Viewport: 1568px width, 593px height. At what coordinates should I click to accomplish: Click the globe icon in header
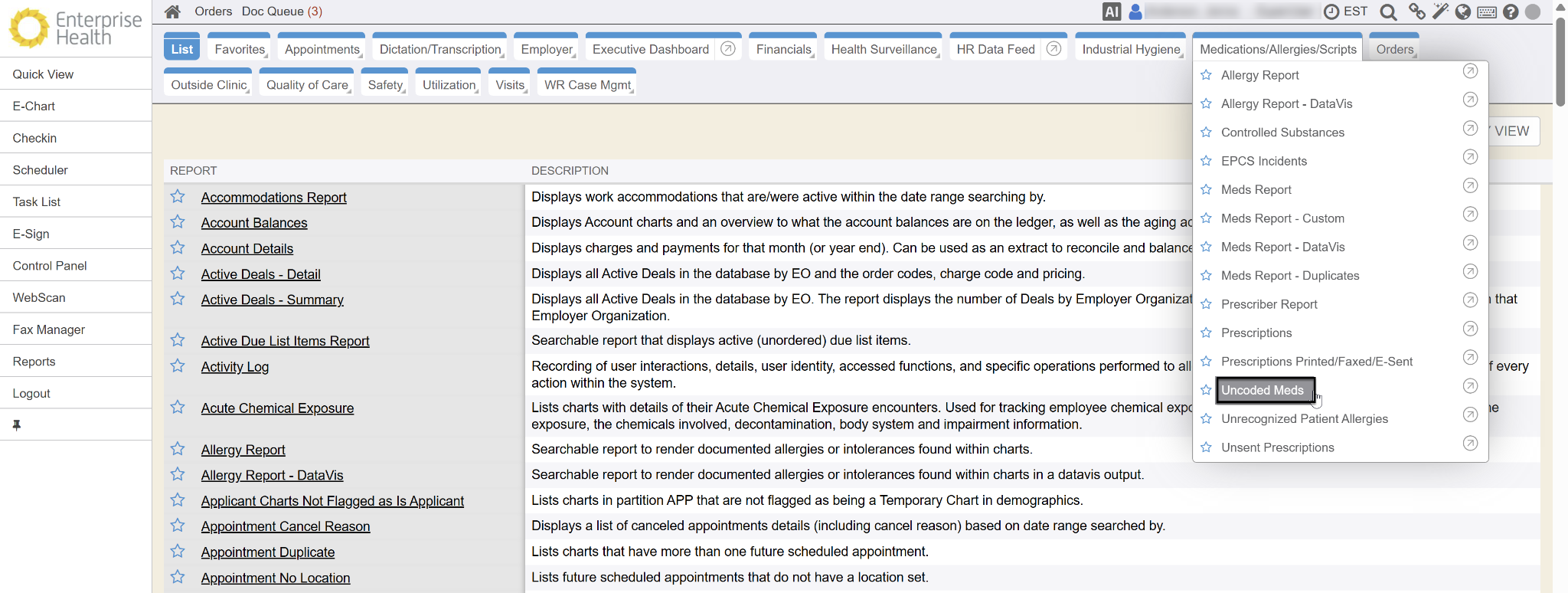1463,11
